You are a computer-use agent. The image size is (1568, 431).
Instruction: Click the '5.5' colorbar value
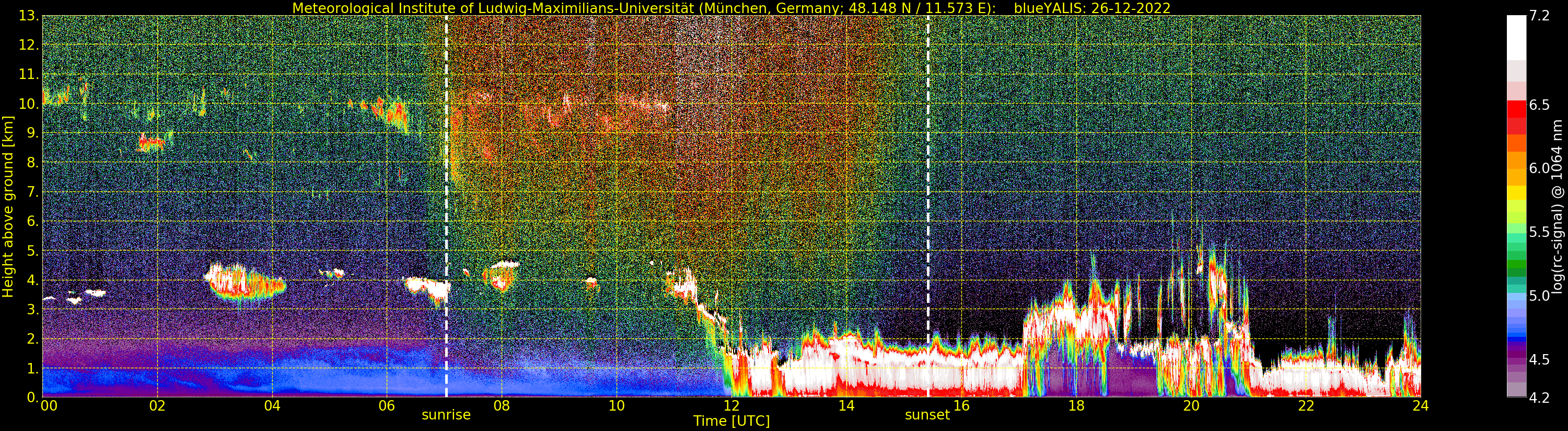point(1539,232)
